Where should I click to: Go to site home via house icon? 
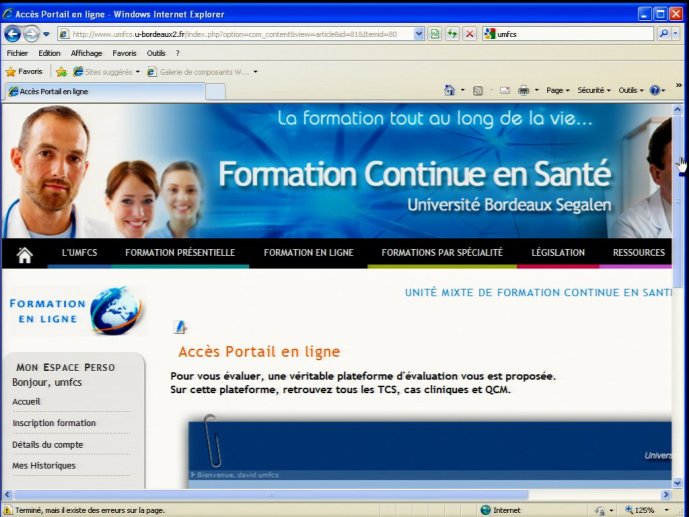[25, 254]
